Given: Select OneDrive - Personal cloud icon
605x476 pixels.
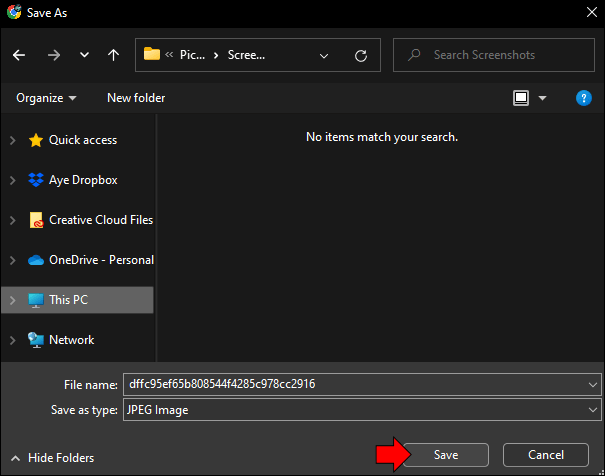Looking at the screenshot, I should click(36, 260).
